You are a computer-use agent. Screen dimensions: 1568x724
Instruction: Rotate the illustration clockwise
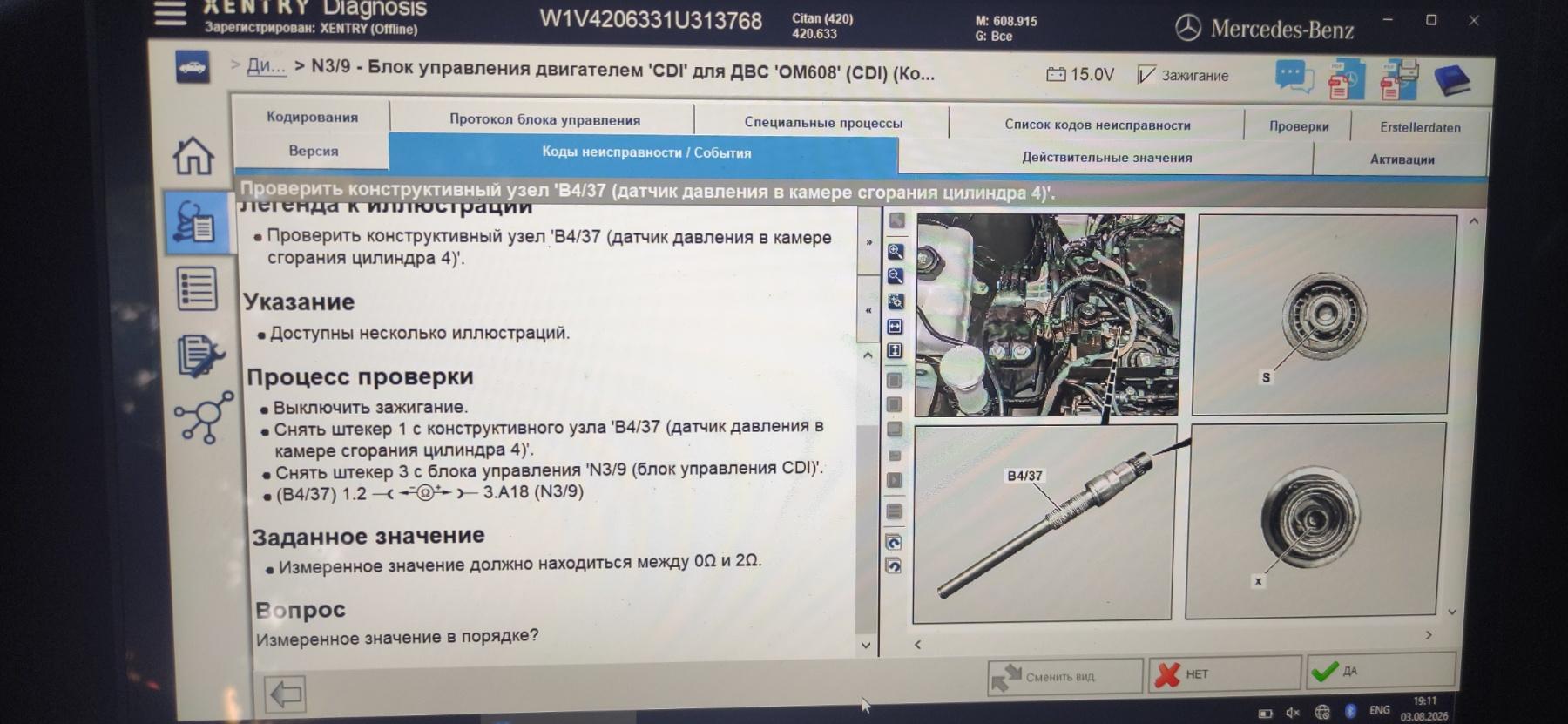click(x=894, y=542)
